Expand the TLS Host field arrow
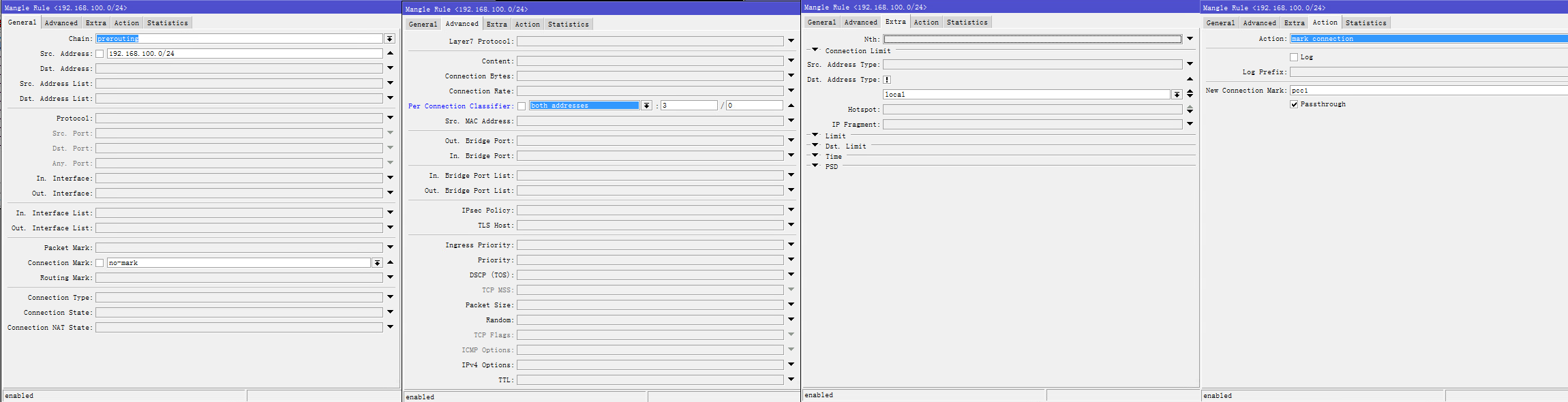 click(x=791, y=225)
